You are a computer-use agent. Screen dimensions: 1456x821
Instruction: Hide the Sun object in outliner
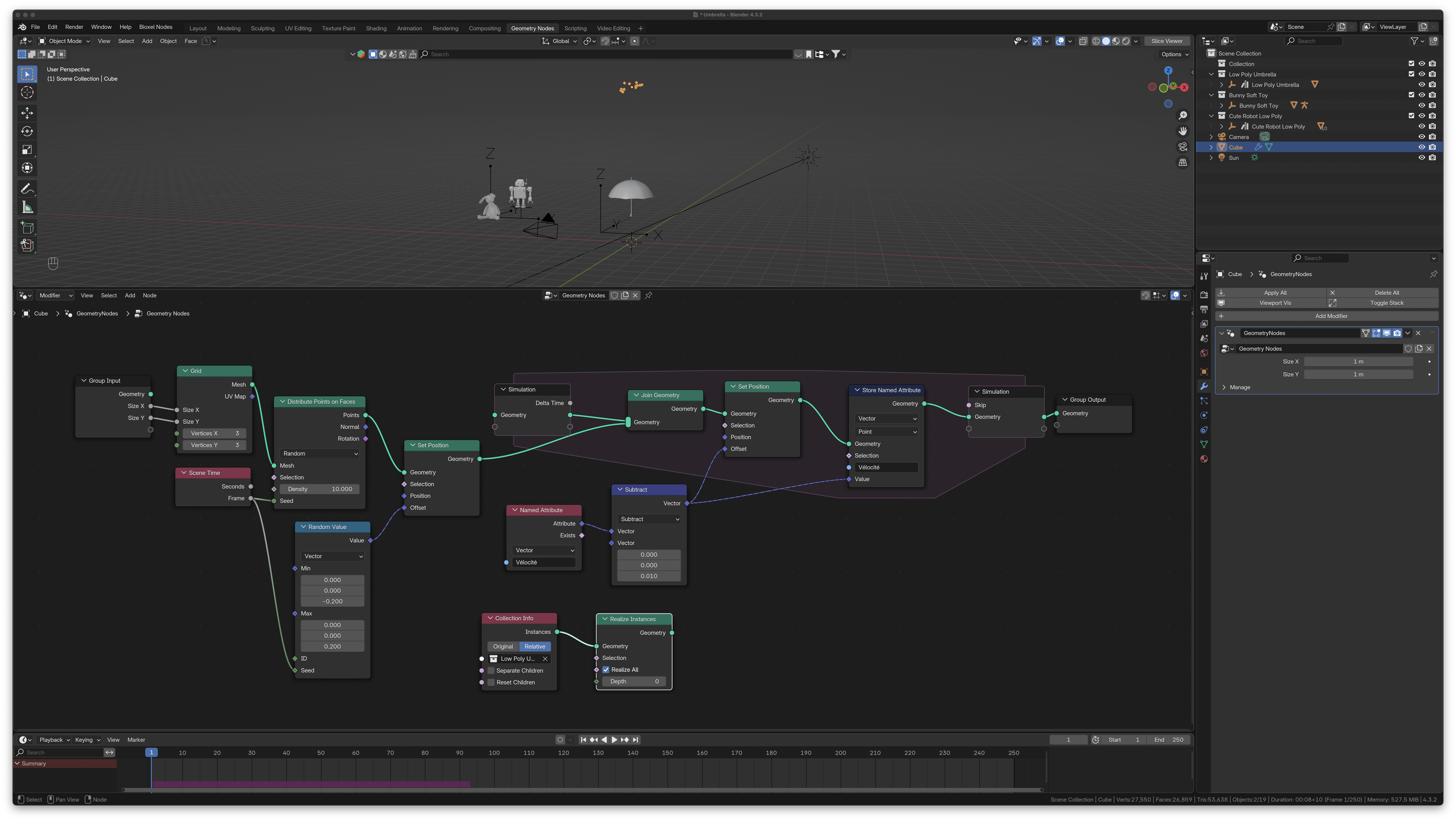(1422, 158)
